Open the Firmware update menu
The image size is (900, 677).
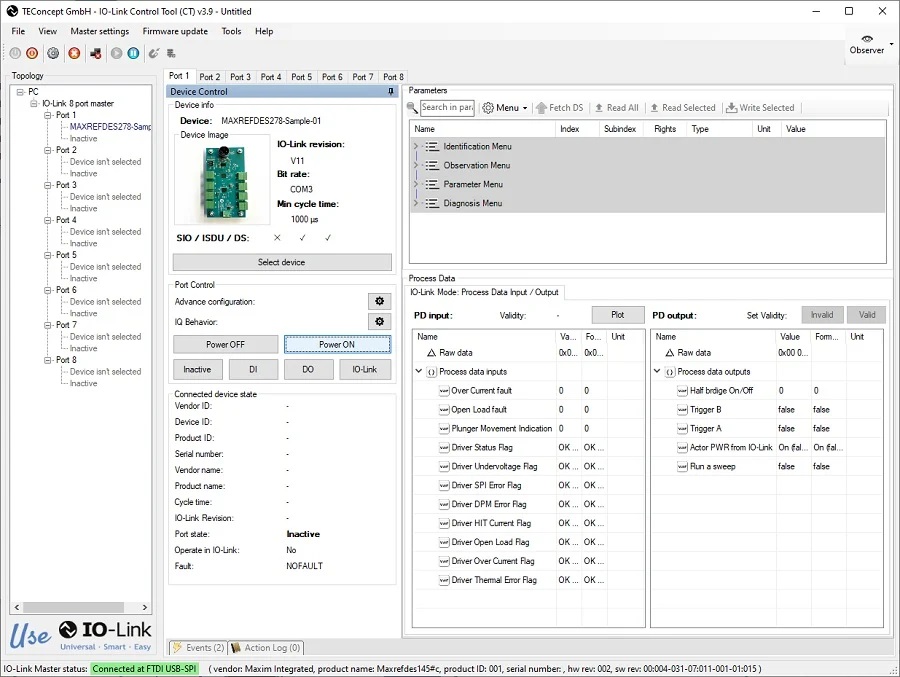pos(175,31)
